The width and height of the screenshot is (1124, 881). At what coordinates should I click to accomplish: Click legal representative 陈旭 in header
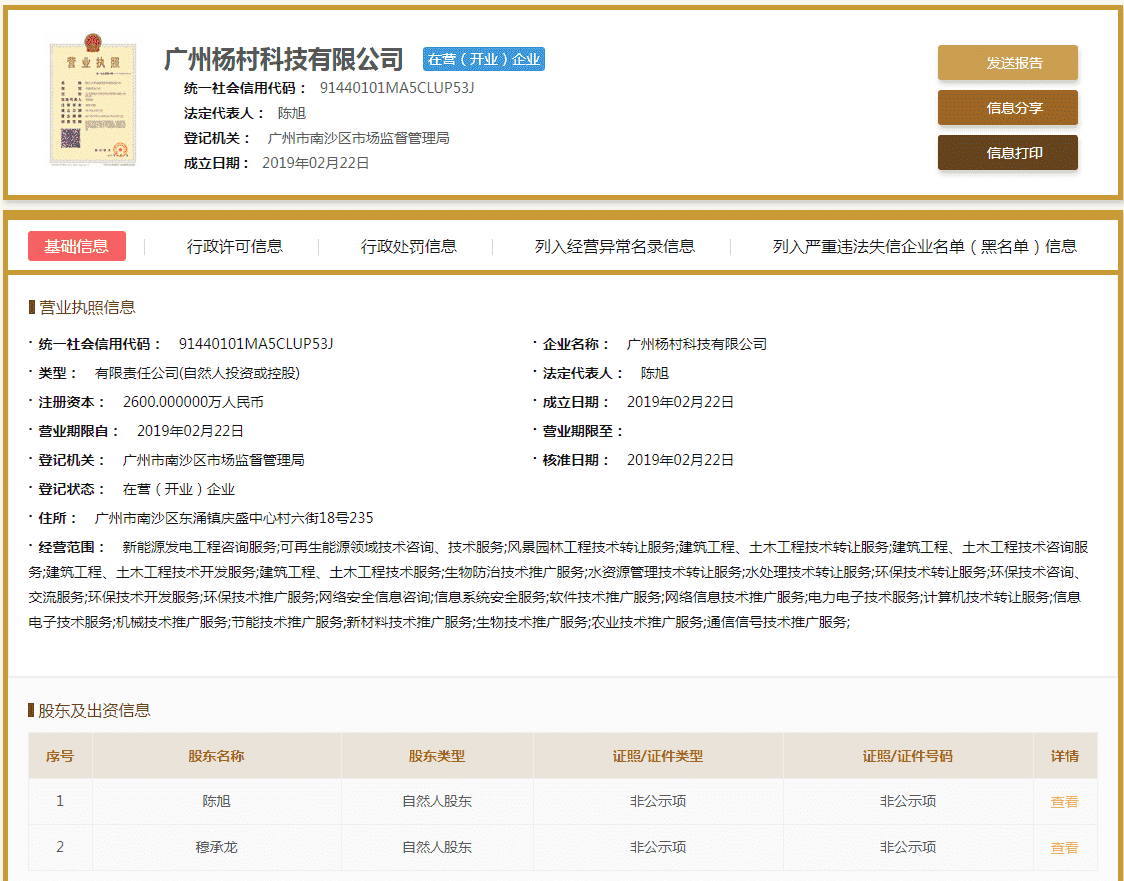pos(292,113)
